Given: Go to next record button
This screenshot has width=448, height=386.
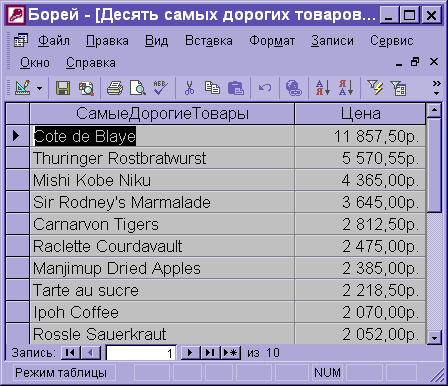Looking at the screenshot, I should pyautogui.click(x=190, y=353).
